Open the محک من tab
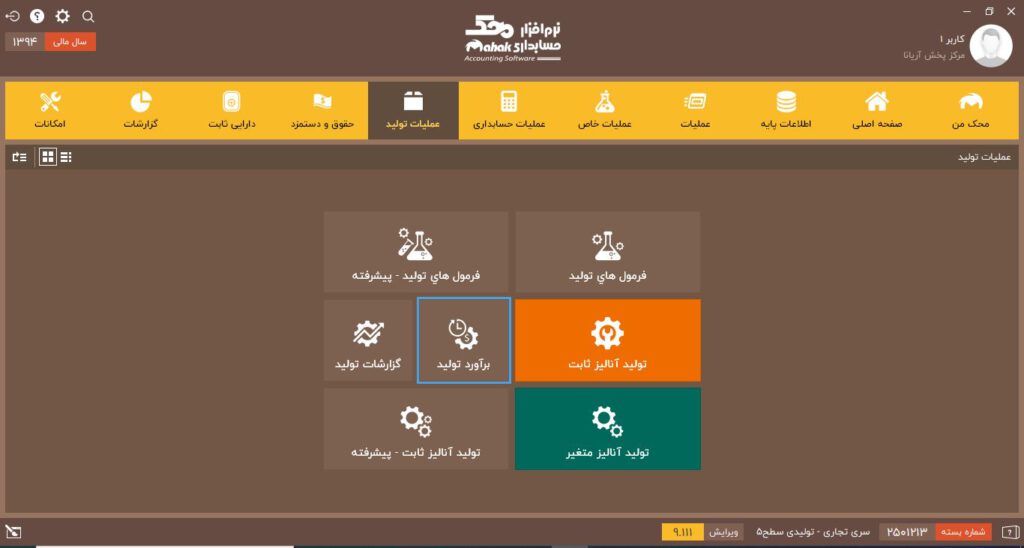 click(970, 110)
